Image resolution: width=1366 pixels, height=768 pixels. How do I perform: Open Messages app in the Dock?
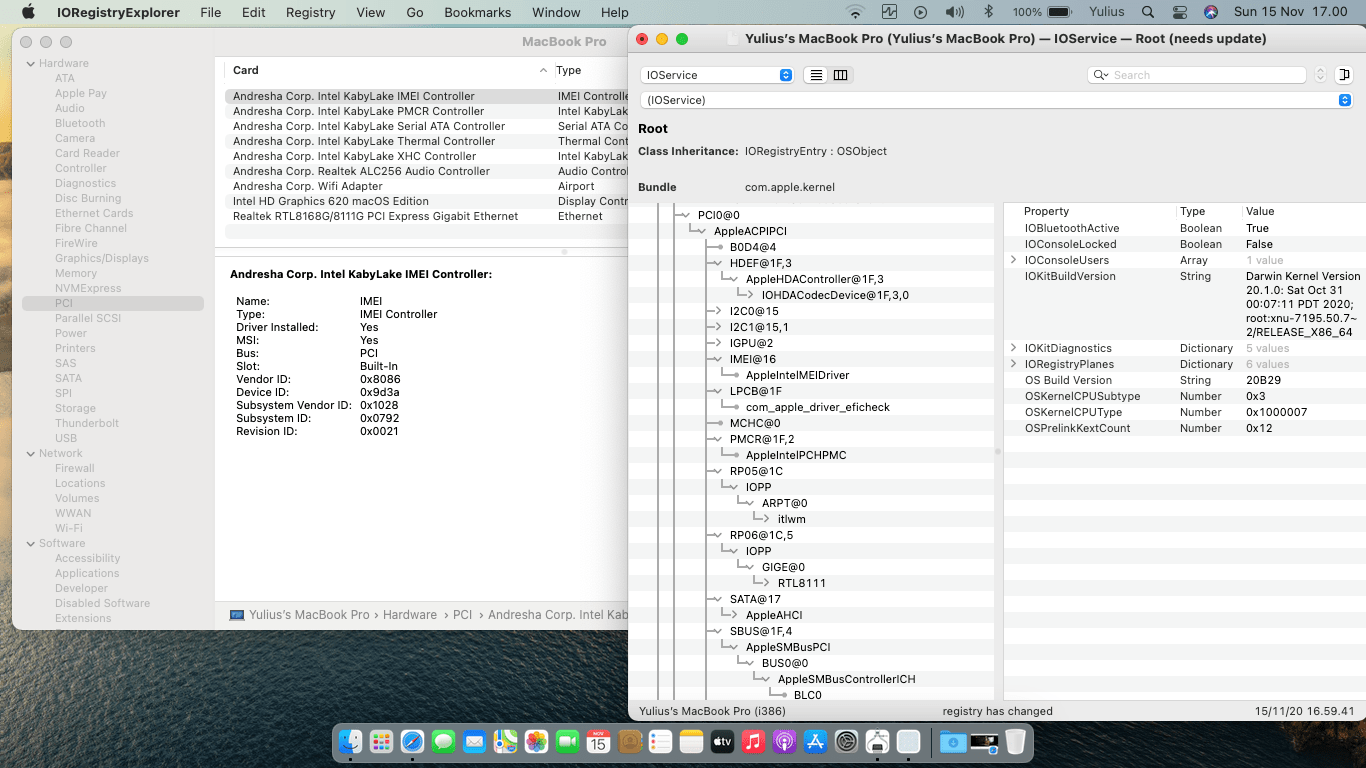point(444,741)
